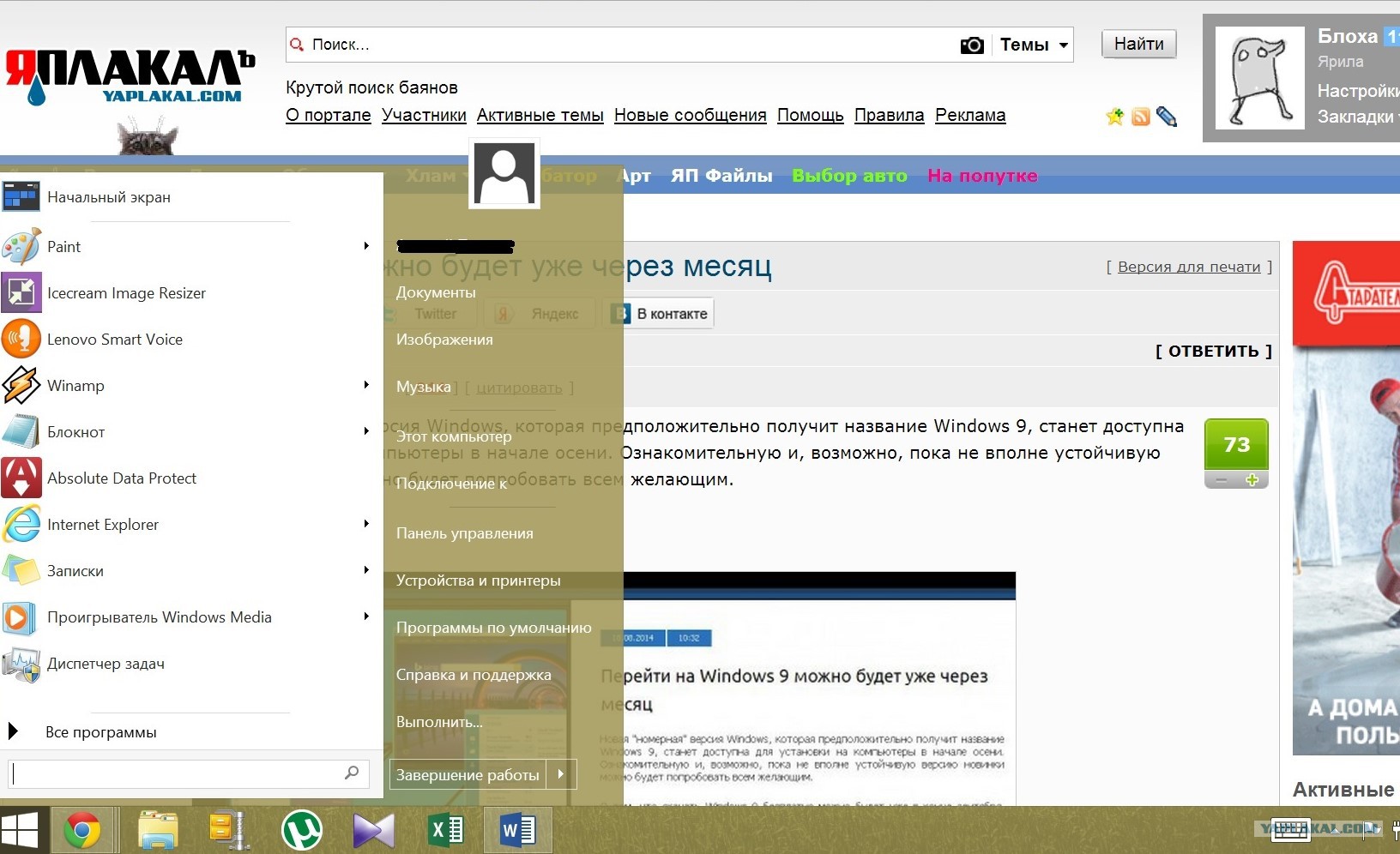This screenshot has height=854, width=1400.
Task: Click Завершение работы button
Action: pyautogui.click(x=468, y=774)
